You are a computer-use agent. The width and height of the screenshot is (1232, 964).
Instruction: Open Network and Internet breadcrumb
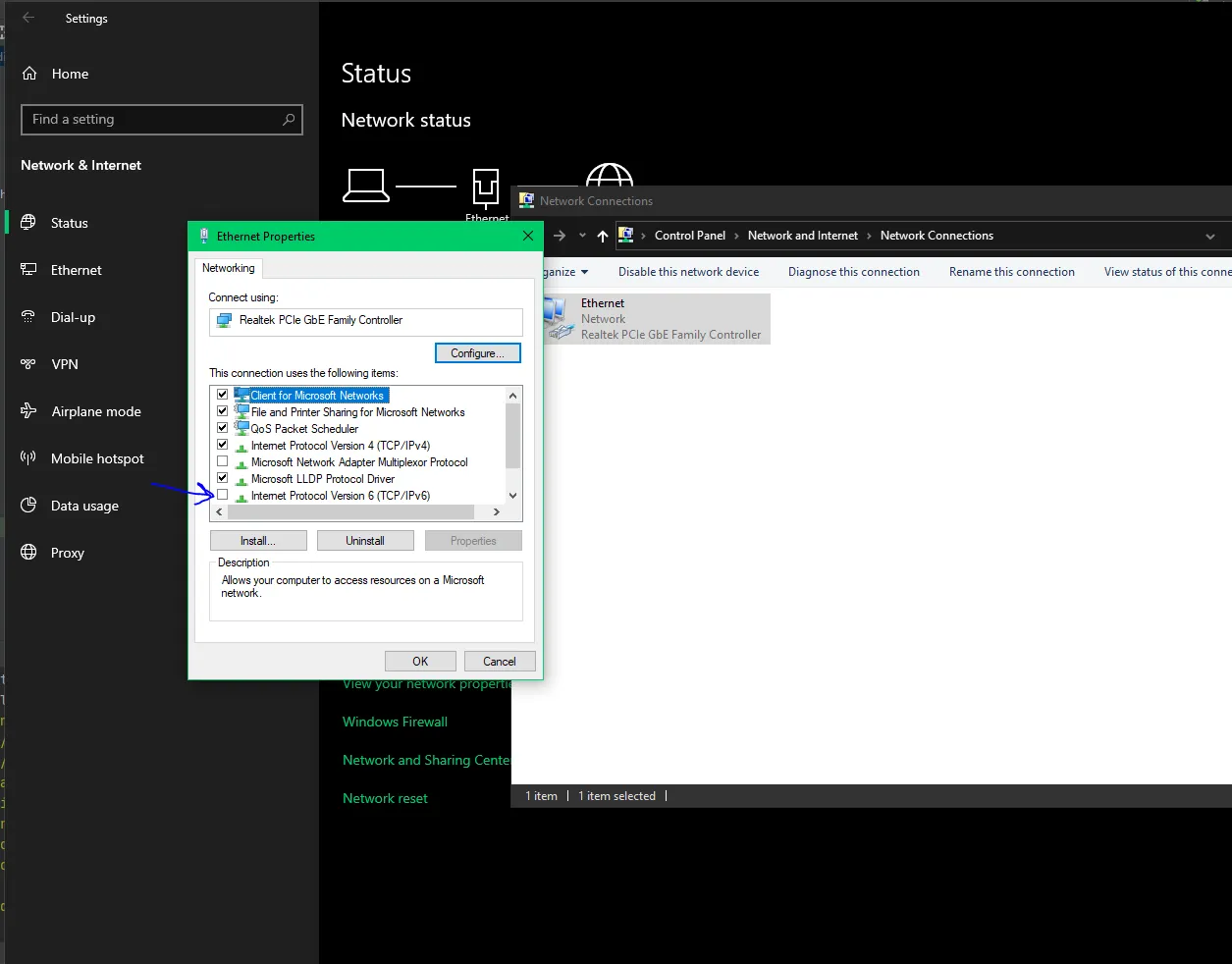[x=803, y=236]
